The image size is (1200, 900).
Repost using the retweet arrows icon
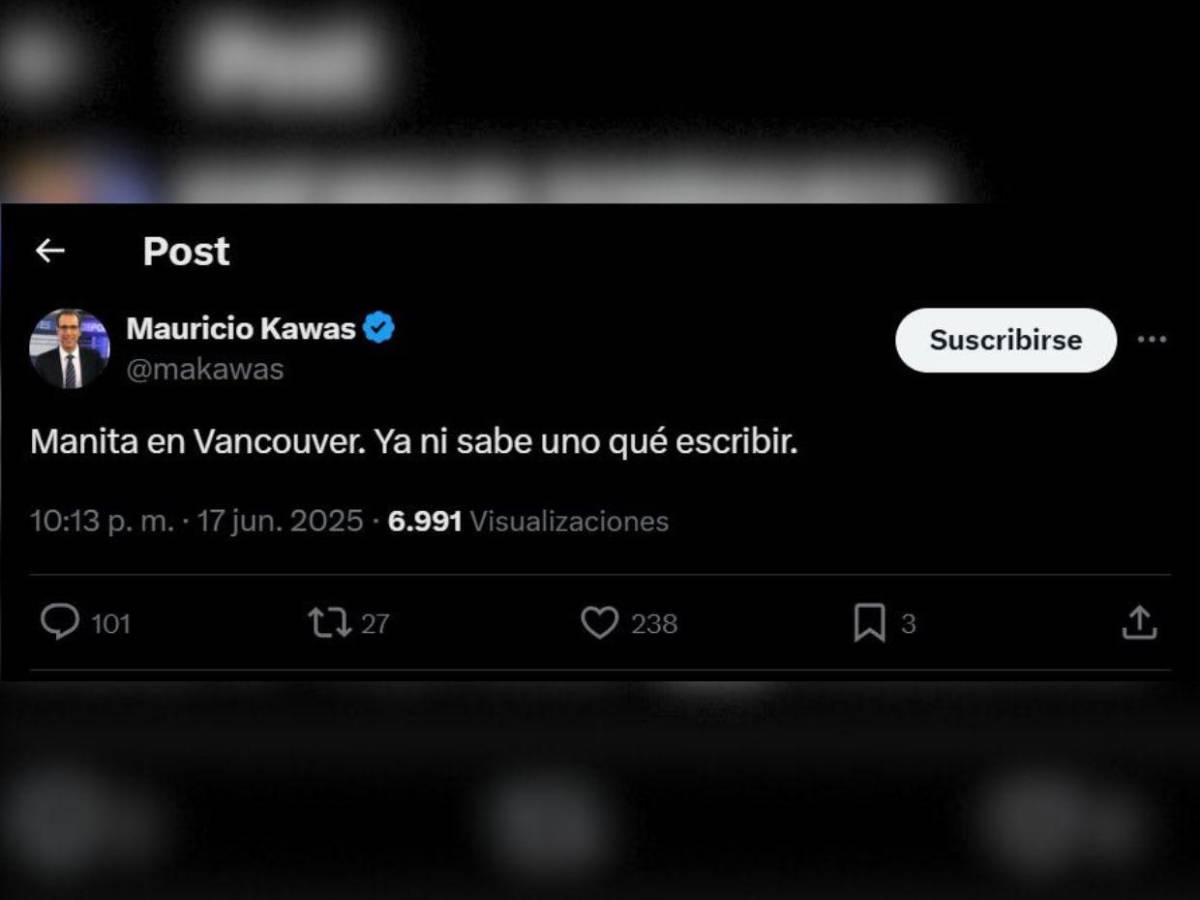(329, 624)
